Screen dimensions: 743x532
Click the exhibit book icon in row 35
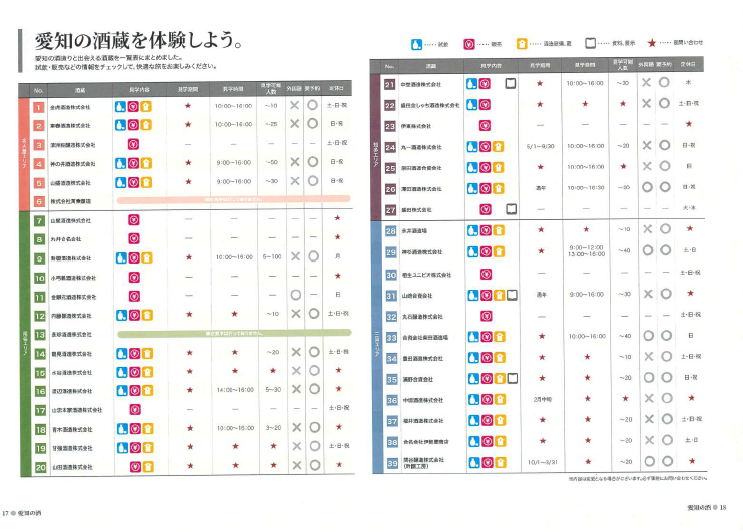tap(513, 379)
